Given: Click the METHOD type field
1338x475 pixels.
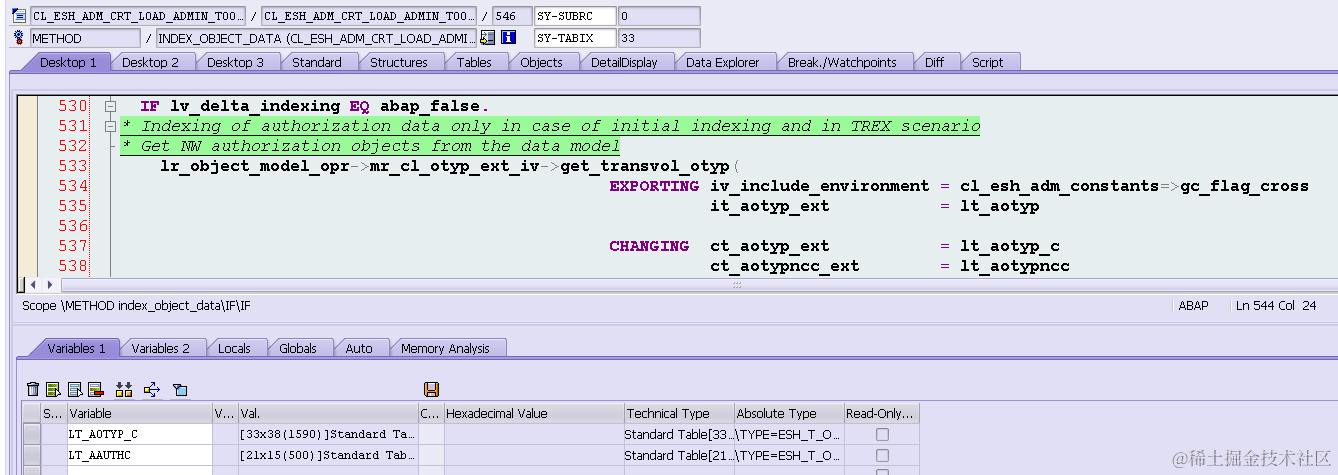Looking at the screenshot, I should pyautogui.click(x=85, y=38).
